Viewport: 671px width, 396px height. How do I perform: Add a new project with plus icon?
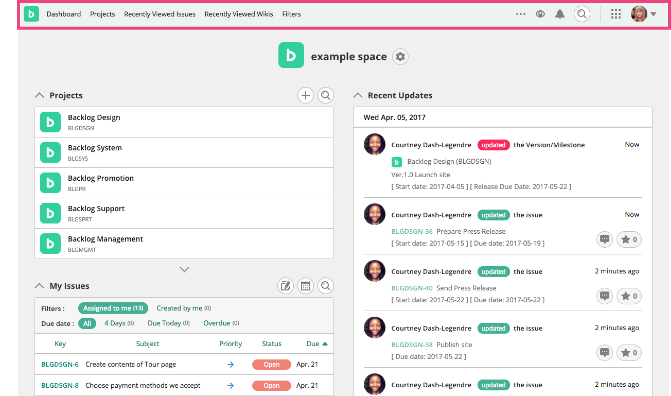click(x=306, y=95)
